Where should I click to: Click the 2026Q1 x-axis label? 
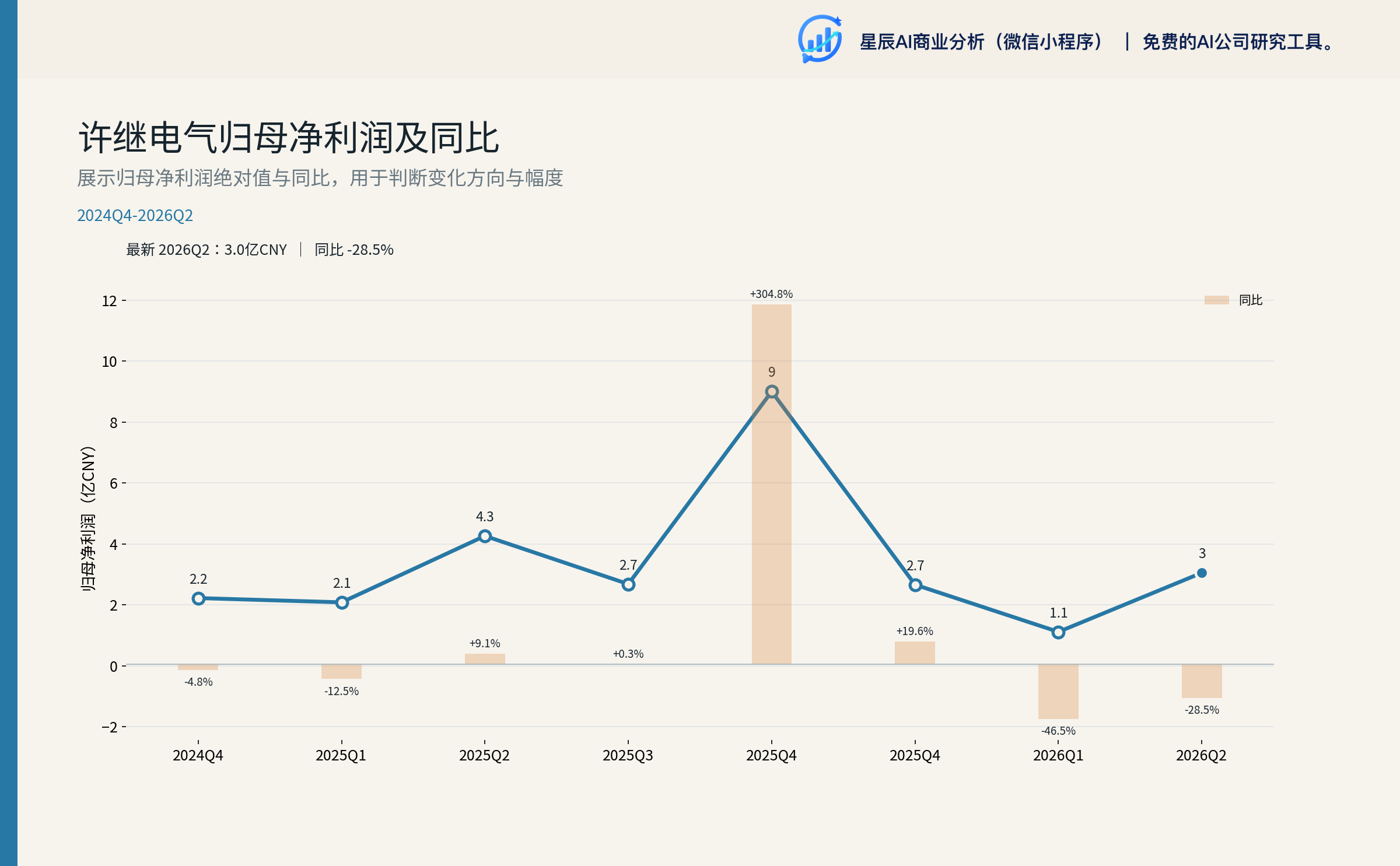tap(1058, 755)
